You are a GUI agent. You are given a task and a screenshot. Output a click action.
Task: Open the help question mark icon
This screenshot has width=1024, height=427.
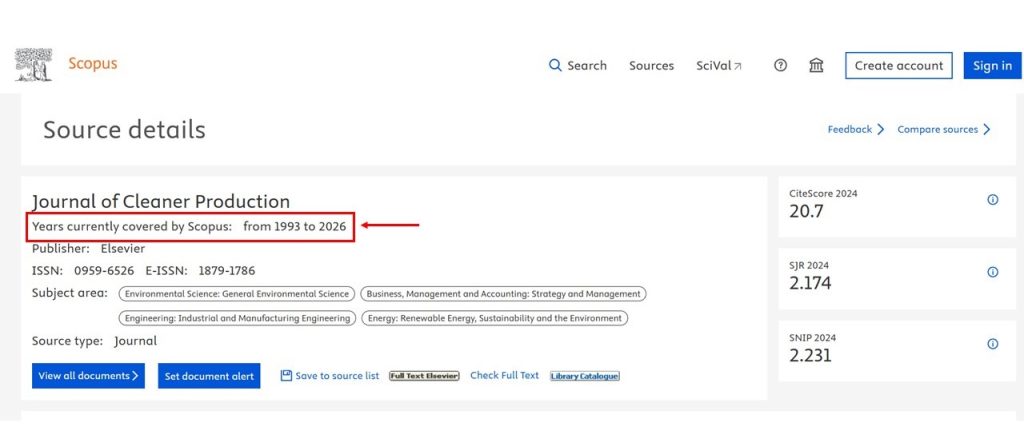coord(780,65)
